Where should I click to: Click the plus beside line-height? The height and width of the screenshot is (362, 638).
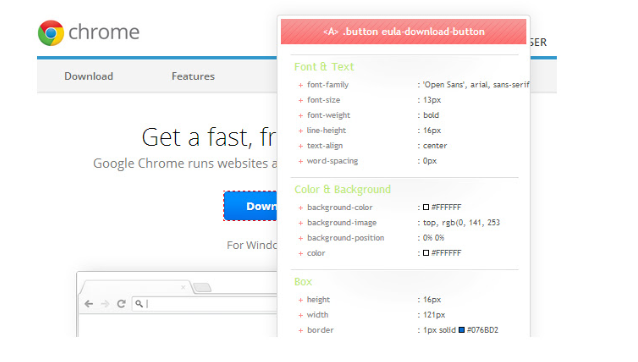300,131
